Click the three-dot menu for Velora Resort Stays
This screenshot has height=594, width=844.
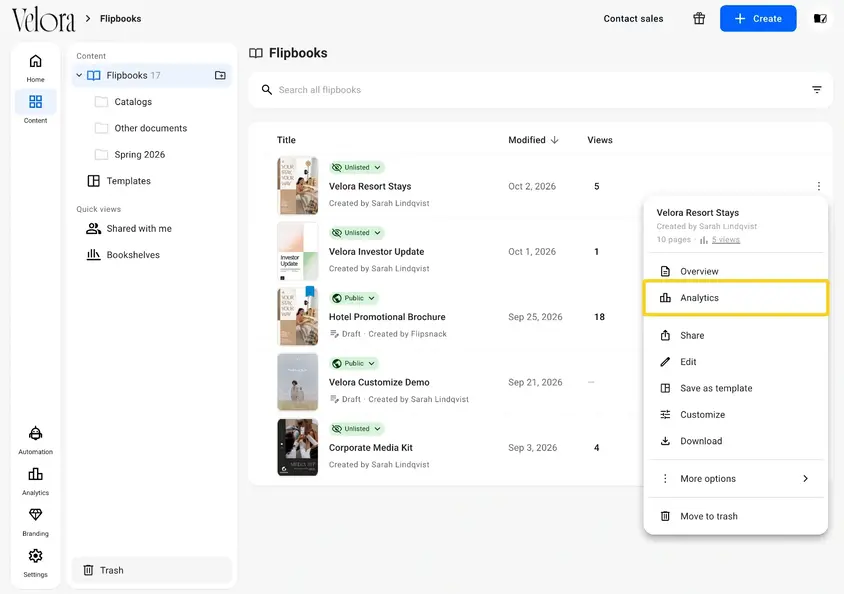pyautogui.click(x=818, y=186)
